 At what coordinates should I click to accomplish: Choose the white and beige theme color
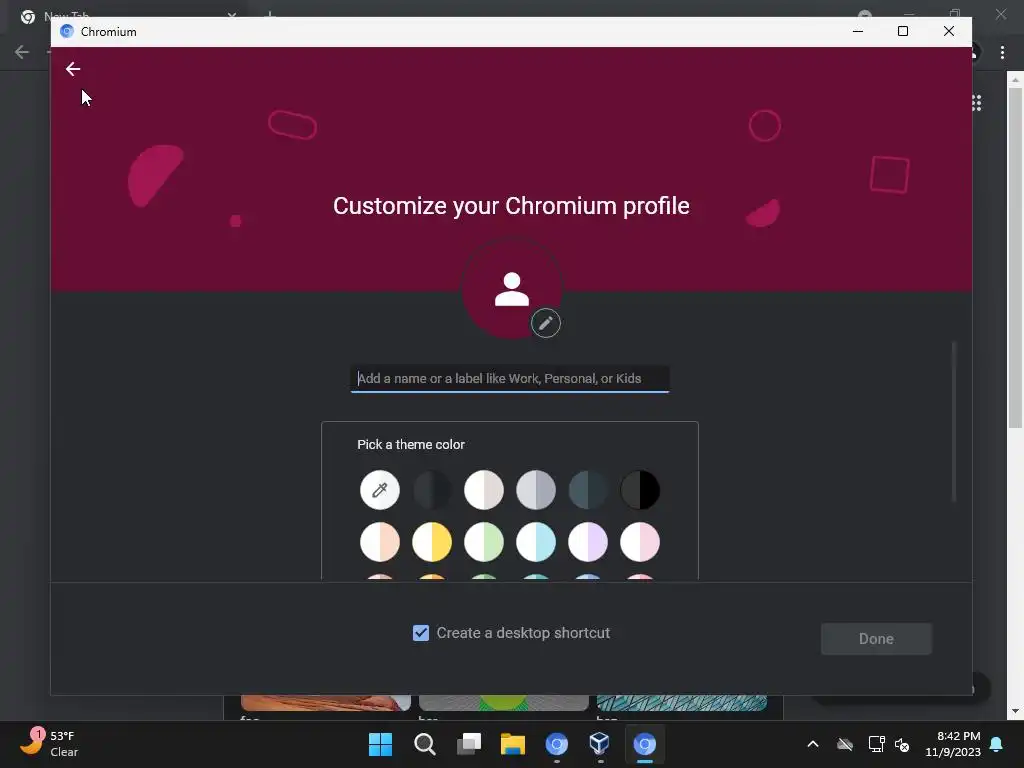(x=484, y=490)
